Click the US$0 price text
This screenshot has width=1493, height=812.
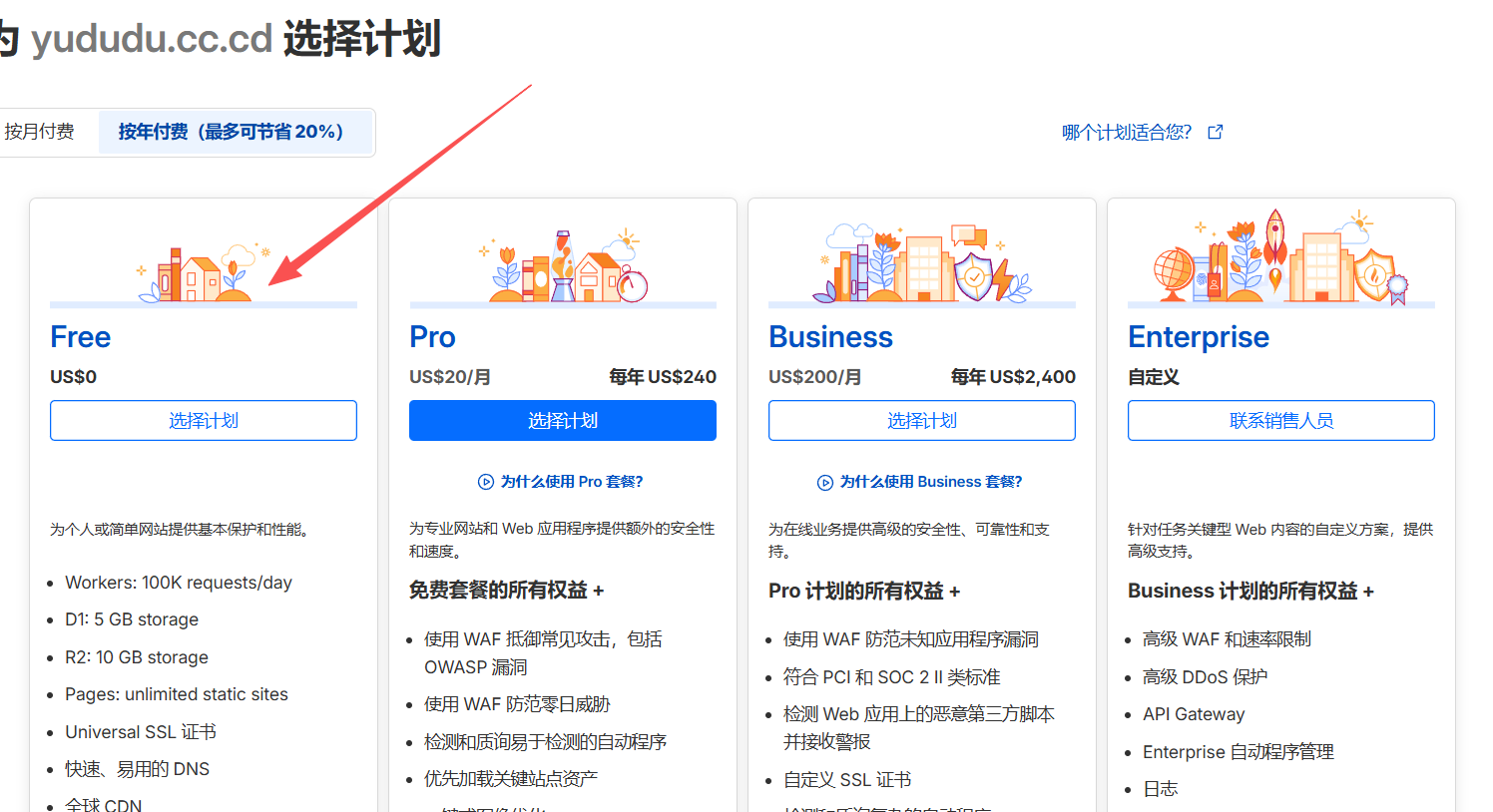click(74, 377)
